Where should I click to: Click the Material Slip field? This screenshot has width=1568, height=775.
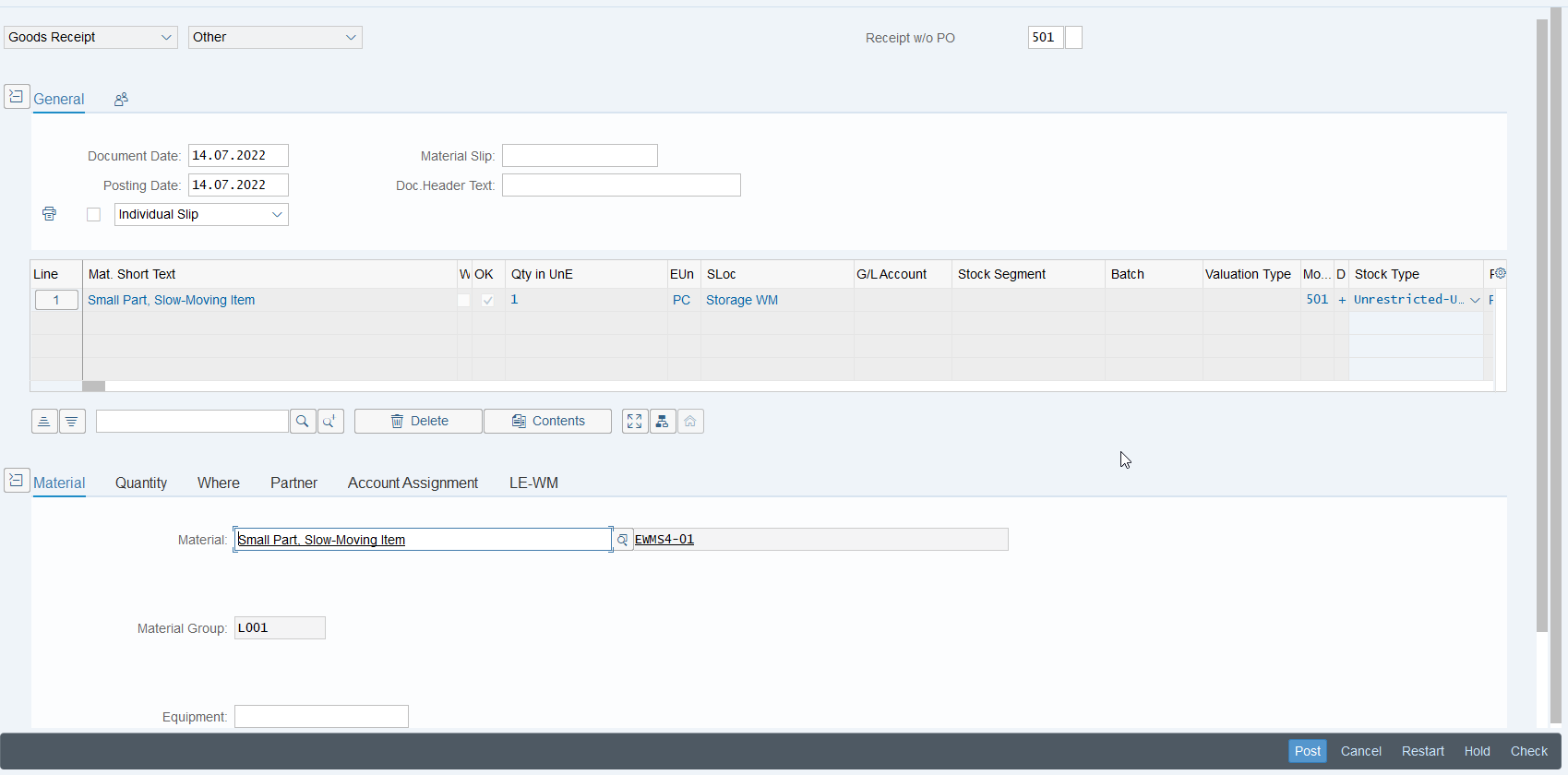click(x=580, y=156)
